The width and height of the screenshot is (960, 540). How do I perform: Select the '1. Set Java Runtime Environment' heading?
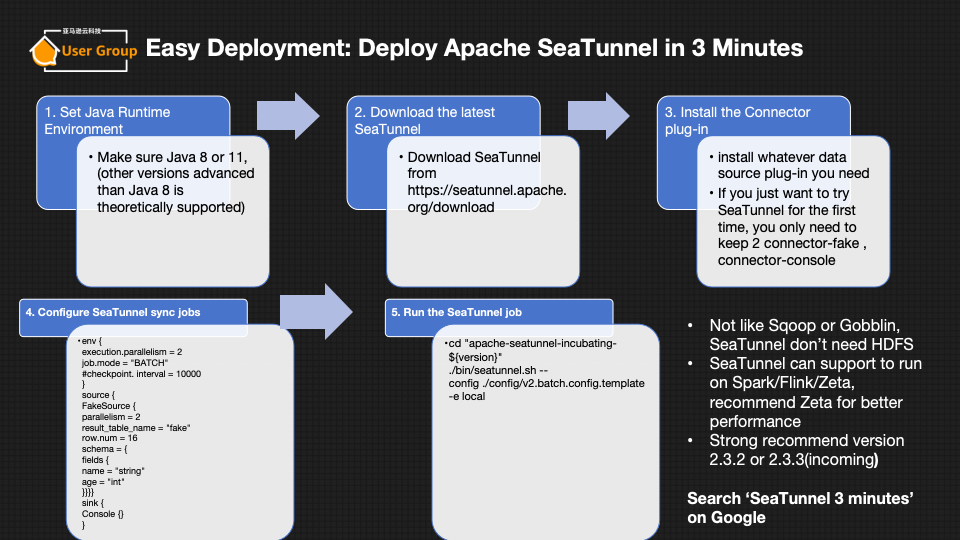pos(107,121)
